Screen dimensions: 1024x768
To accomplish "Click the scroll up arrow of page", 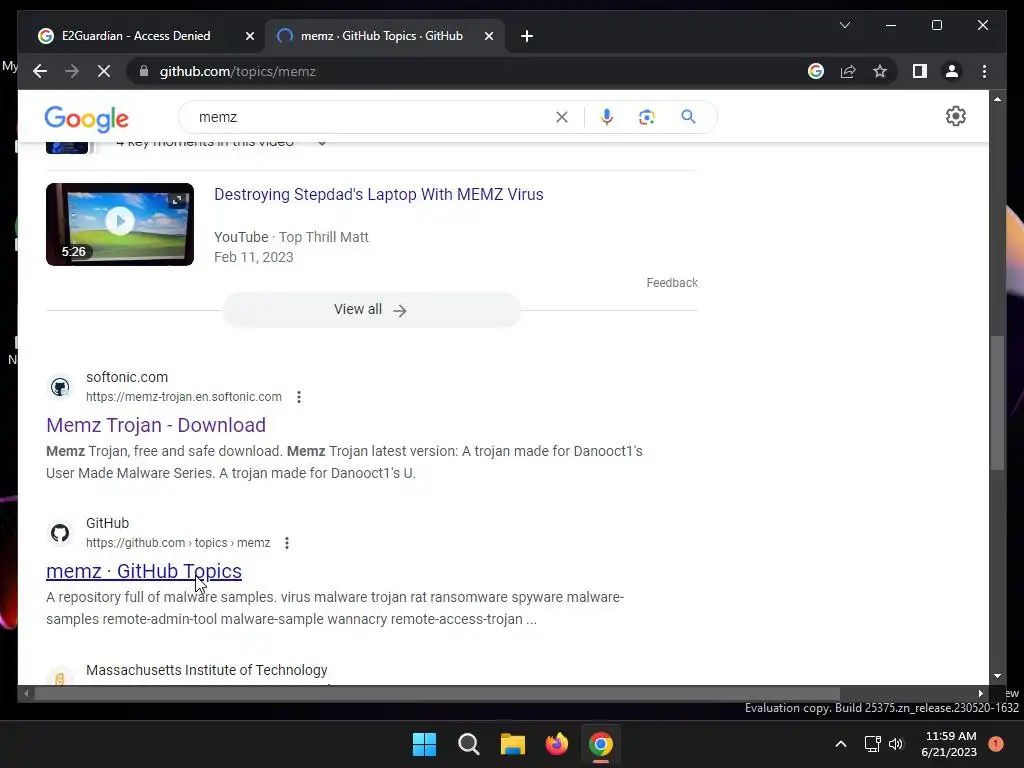I will [x=997, y=99].
